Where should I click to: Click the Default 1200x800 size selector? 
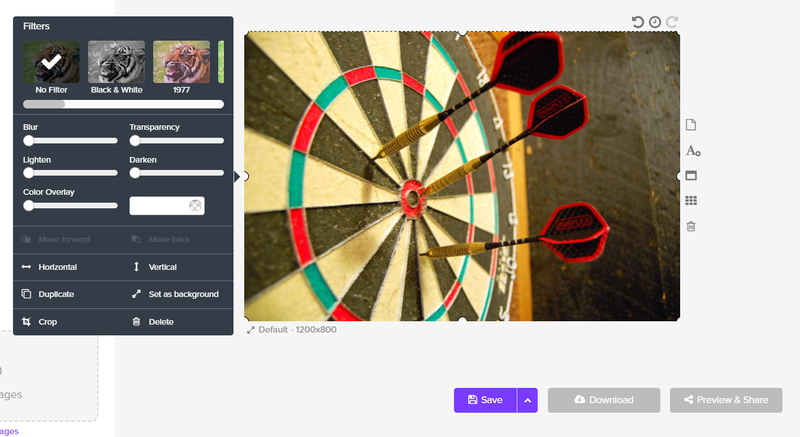coord(291,329)
